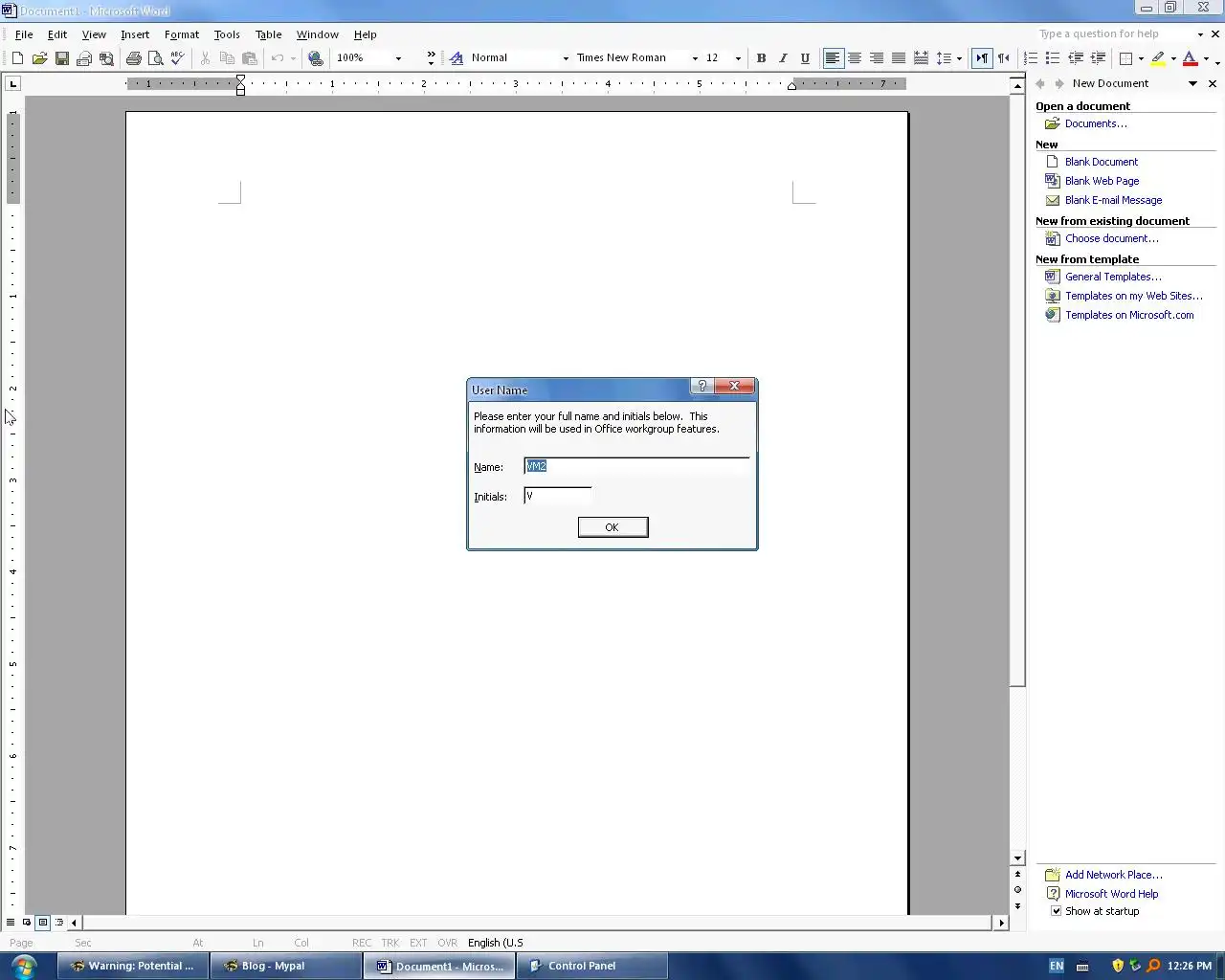Expand the Line Spacing dropdown arrow

(959, 58)
